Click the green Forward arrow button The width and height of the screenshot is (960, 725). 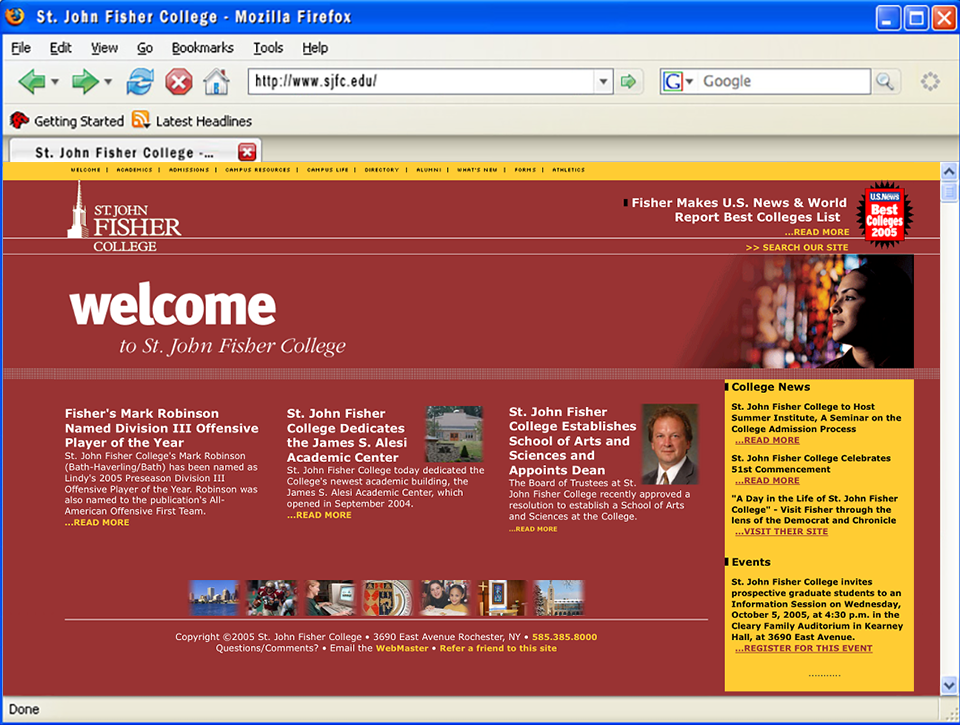click(84, 81)
